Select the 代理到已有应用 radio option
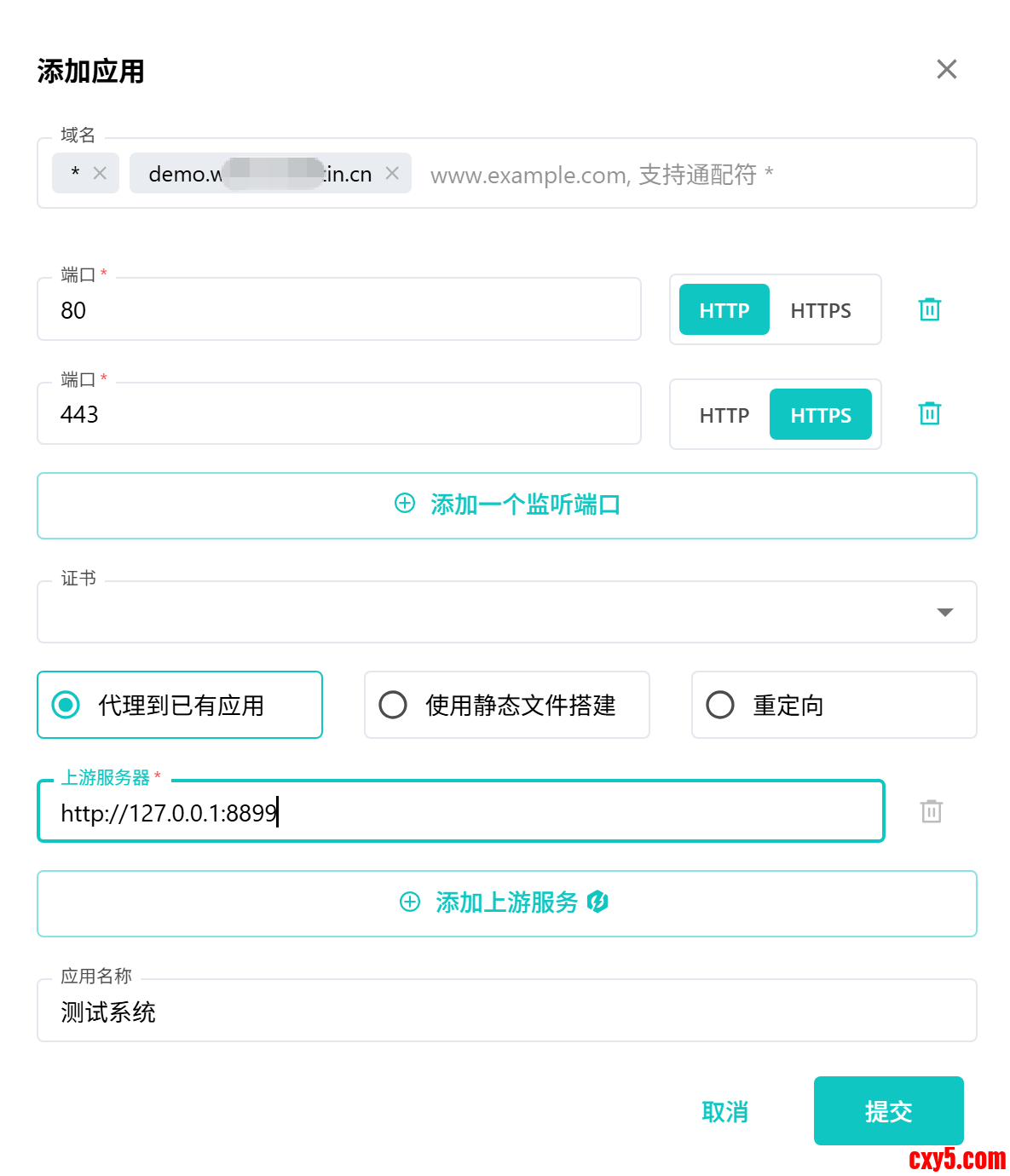Viewport: 1010px width, 1176px height. click(x=66, y=705)
